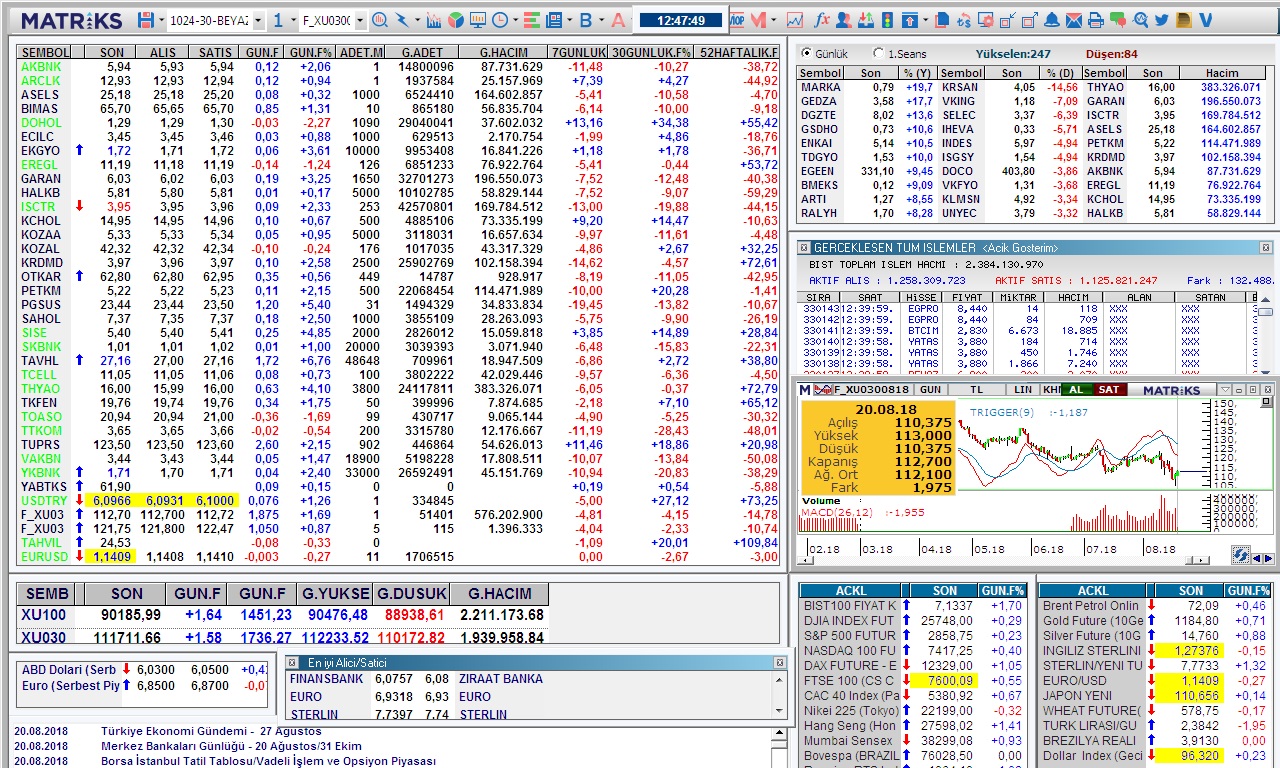
Task: Click the red-green stacked bars icon
Action: click(x=531, y=20)
